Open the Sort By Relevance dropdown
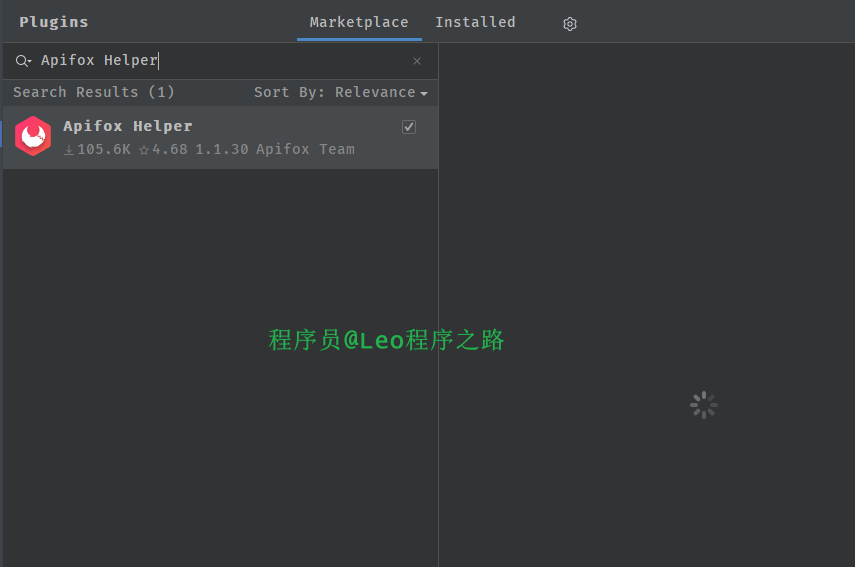Screen dimensions: 855x567 tap(341, 92)
